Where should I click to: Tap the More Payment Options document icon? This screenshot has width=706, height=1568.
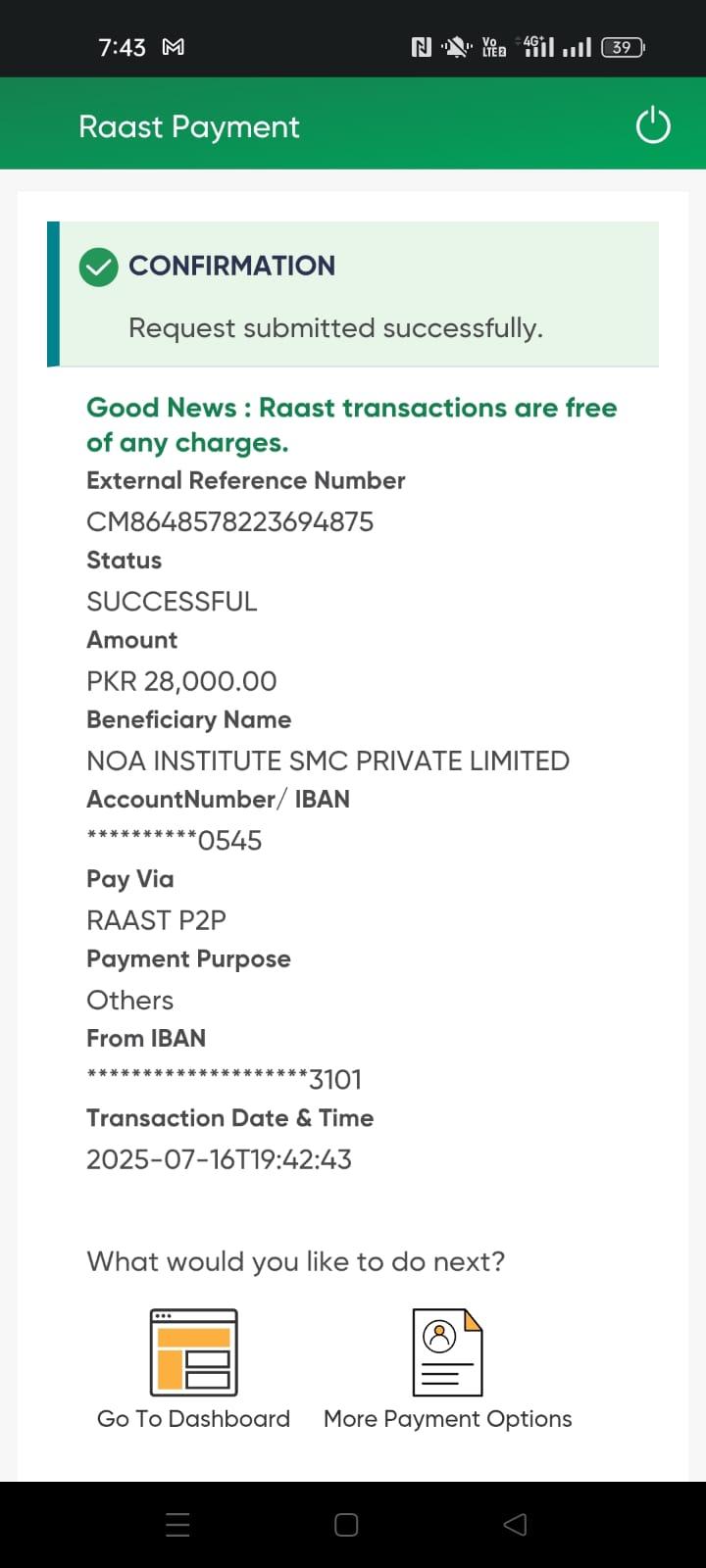point(447,1352)
